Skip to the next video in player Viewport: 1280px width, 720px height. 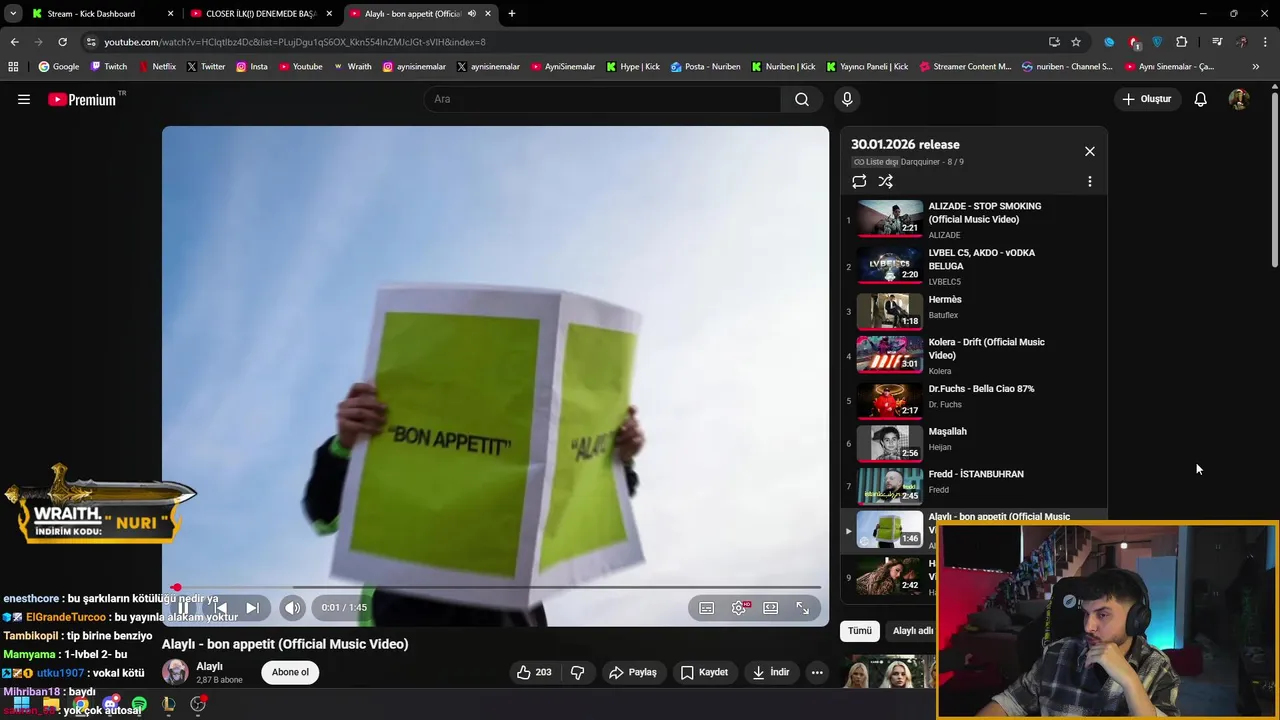[253, 607]
